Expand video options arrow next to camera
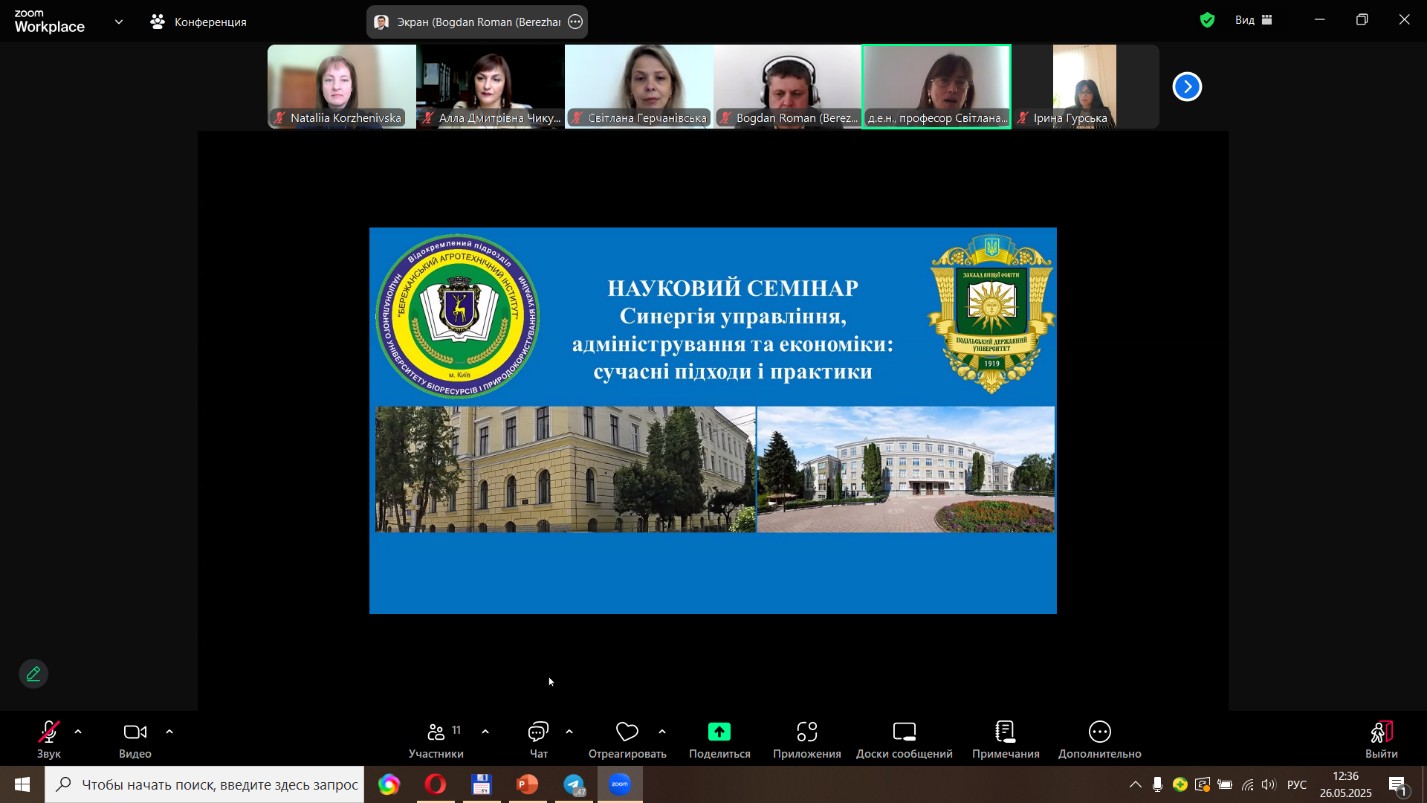The image size is (1427, 803). tap(169, 732)
